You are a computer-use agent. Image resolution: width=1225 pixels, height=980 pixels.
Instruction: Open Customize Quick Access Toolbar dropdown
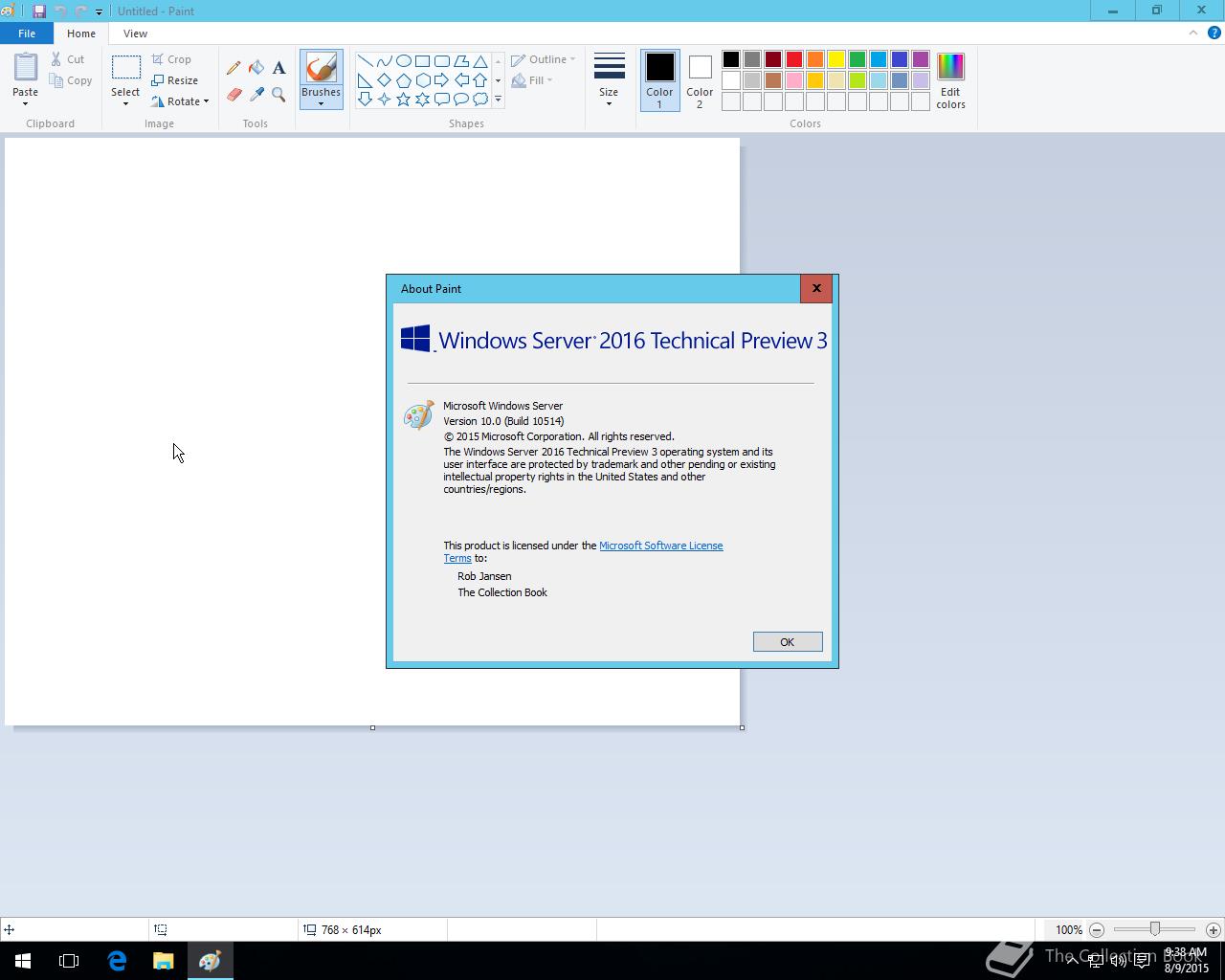[99, 11]
